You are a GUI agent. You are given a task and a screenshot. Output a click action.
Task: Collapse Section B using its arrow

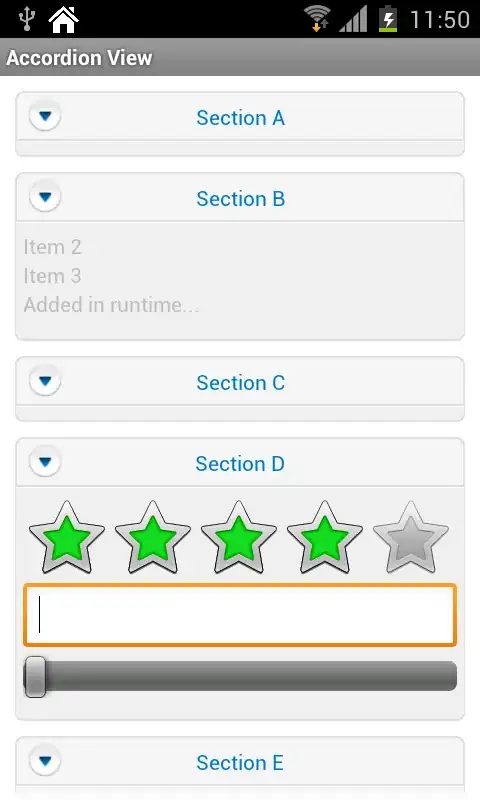click(45, 197)
